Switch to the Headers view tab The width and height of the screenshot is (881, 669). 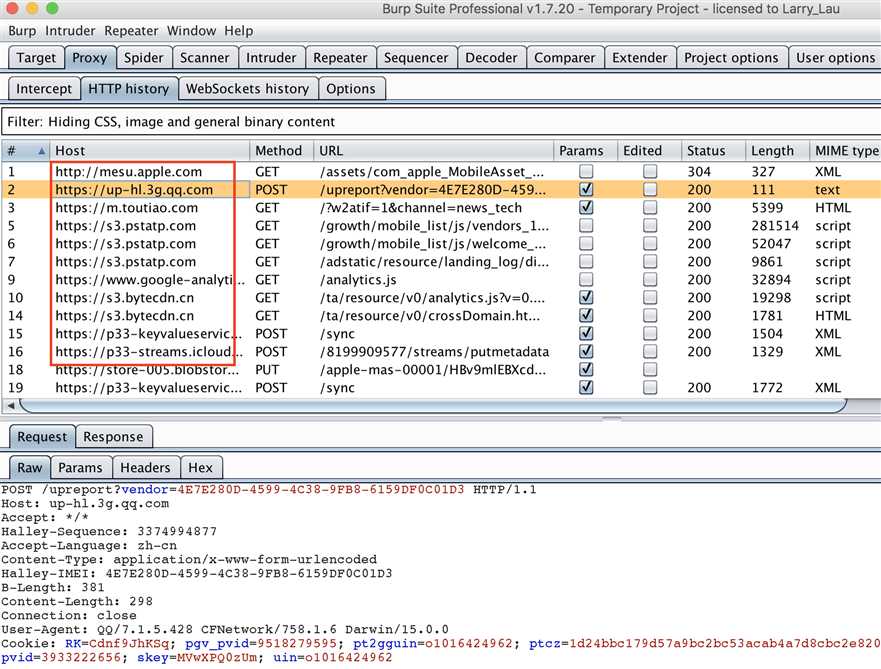tap(145, 467)
